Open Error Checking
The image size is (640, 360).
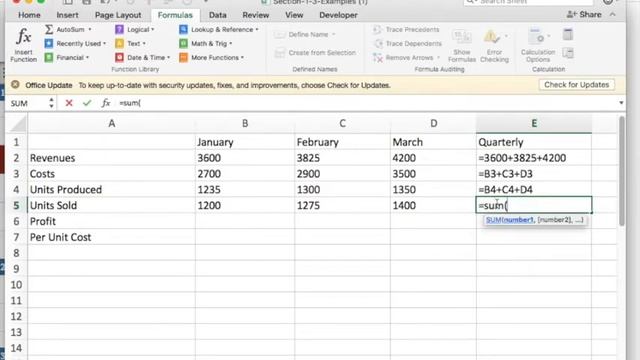[x=494, y=46]
